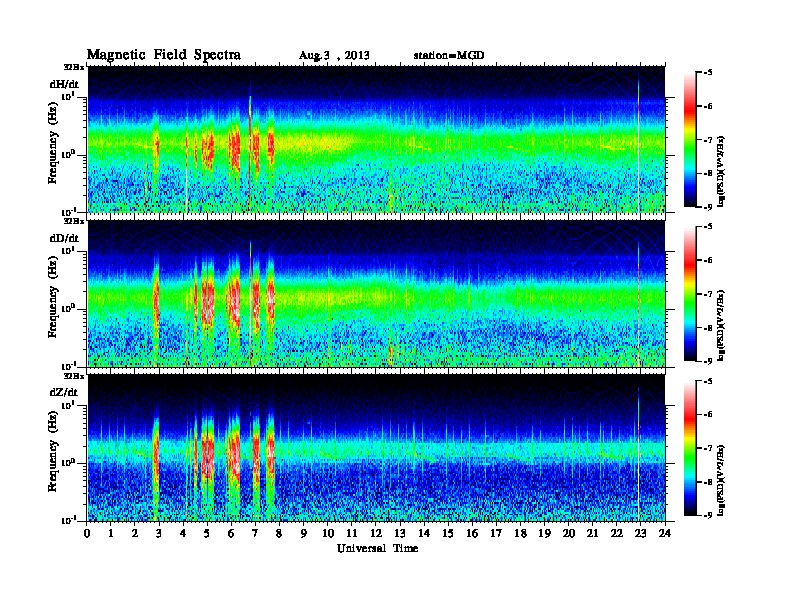Click the "32Hz" label atop the dZ/dt panel
Viewport: 792px width, 612px height.
[x=73, y=376]
